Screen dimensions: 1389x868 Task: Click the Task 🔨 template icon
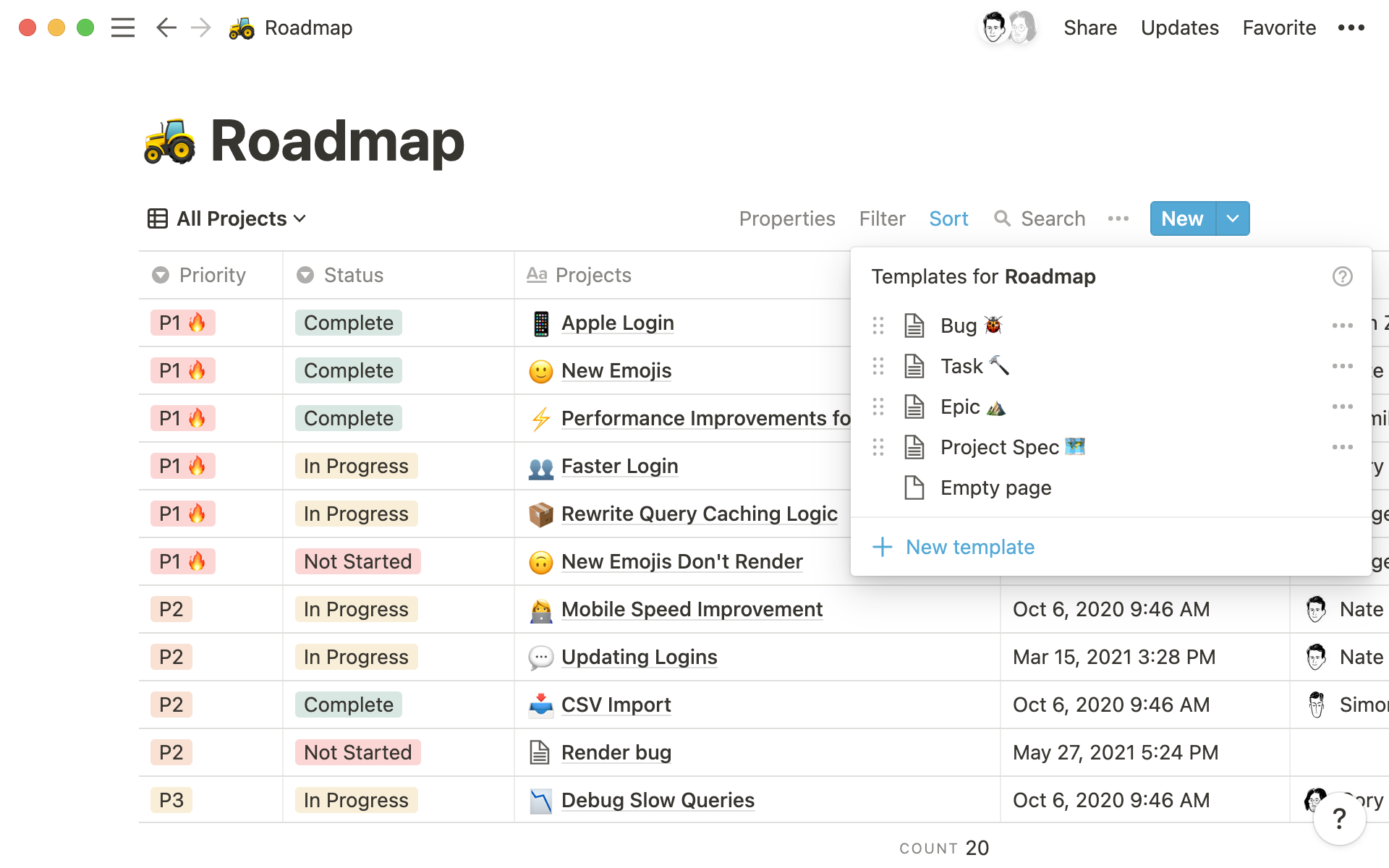point(912,365)
